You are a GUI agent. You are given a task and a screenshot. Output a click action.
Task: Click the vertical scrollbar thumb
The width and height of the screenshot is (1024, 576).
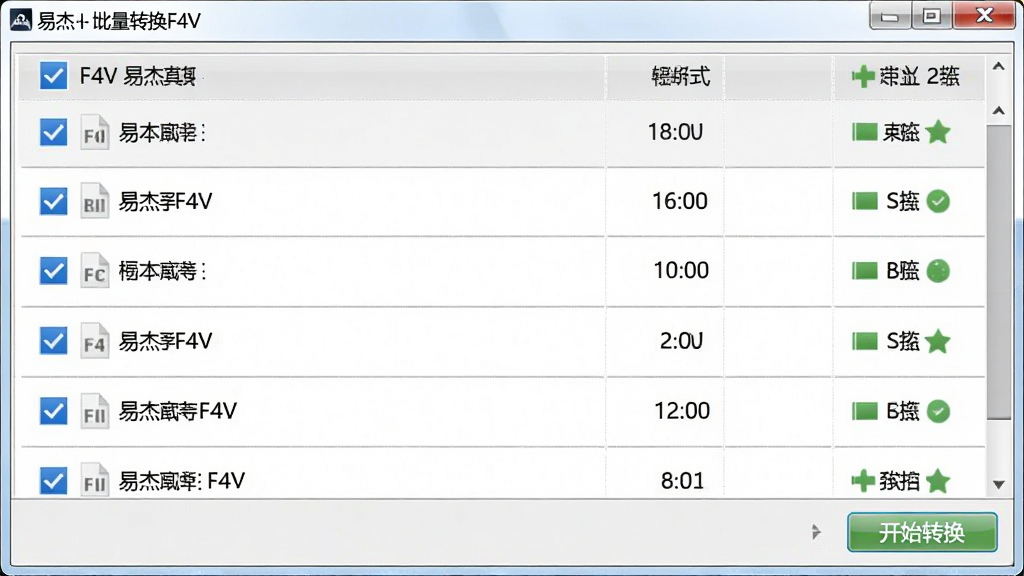(999, 272)
